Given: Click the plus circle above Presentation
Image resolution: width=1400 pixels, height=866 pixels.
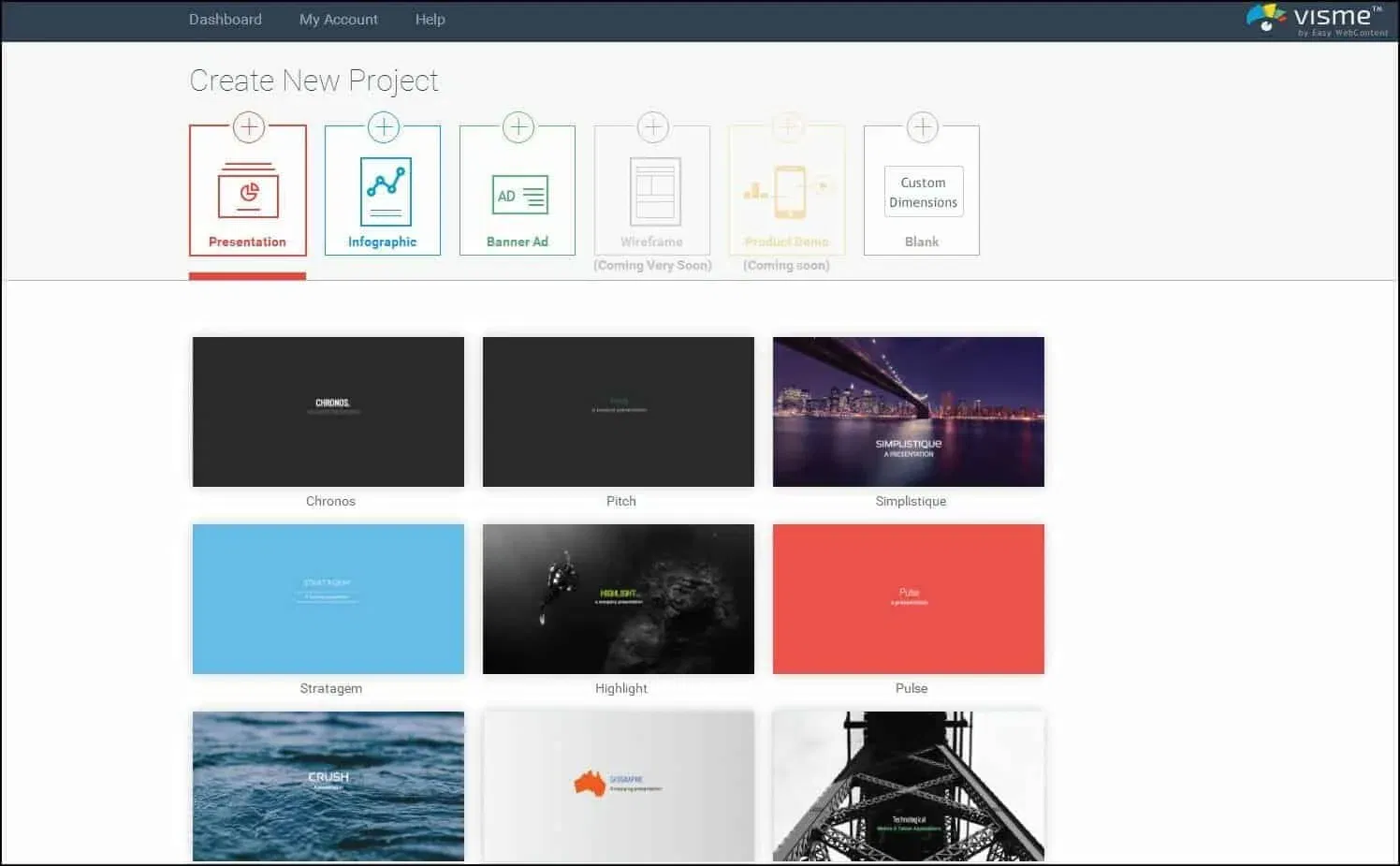Looking at the screenshot, I should (249, 126).
